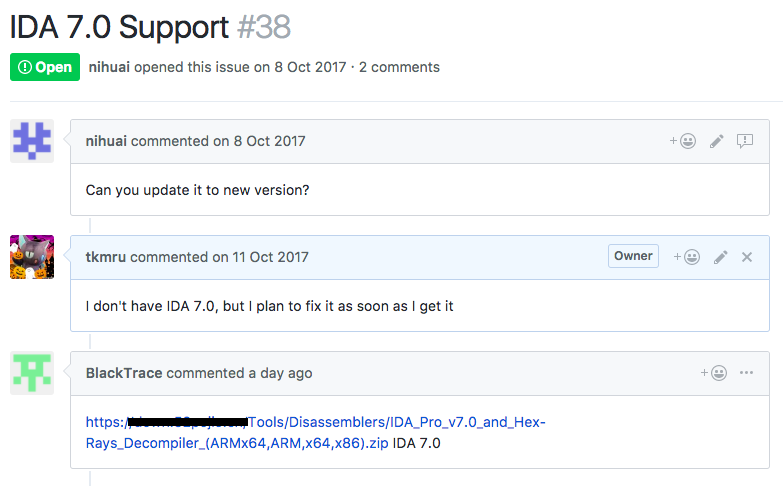This screenshot has height=486, width=783.
Task: Click nihuai username in issue header
Action: 109,67
